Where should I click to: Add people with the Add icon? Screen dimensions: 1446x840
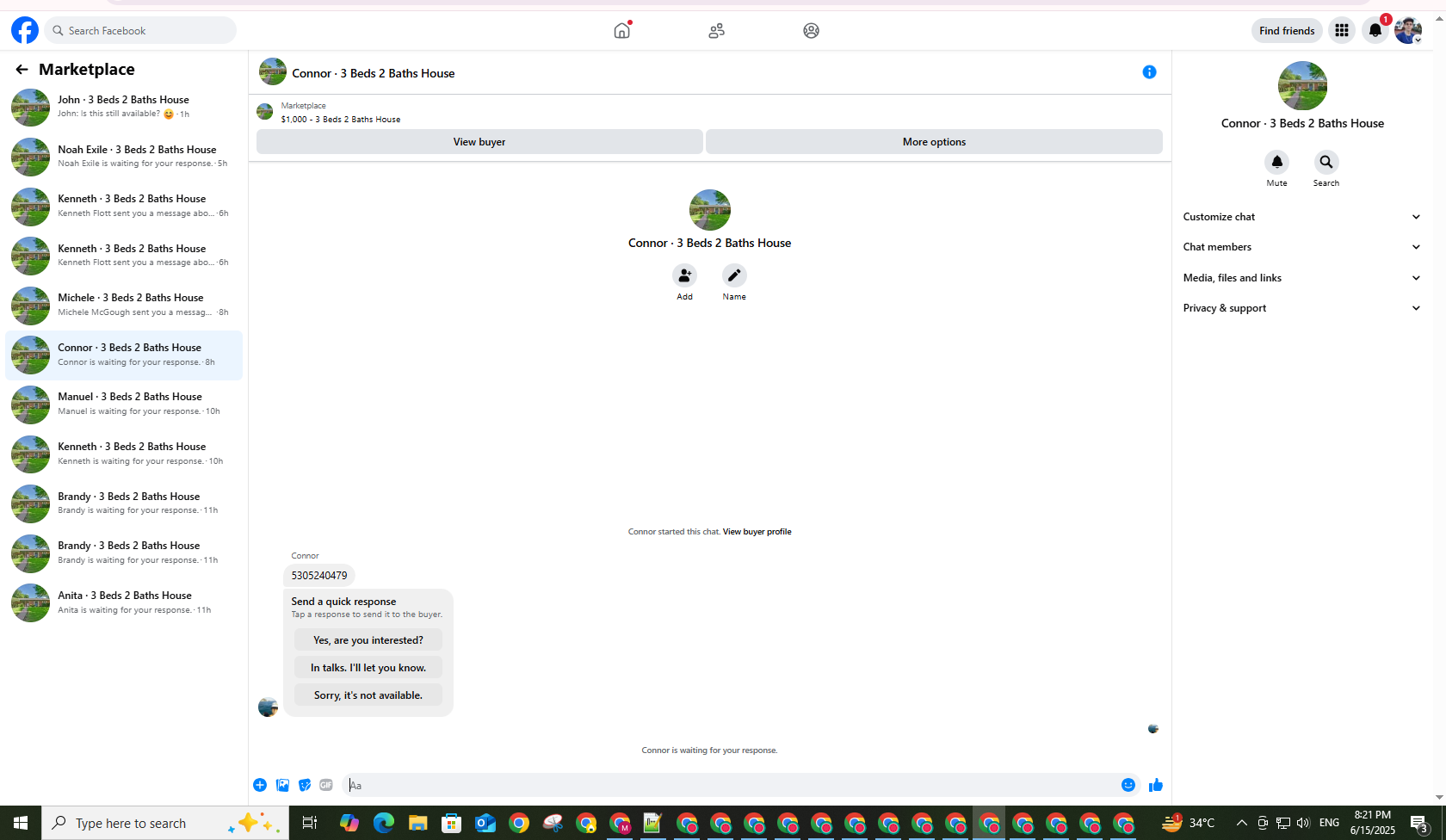(x=684, y=275)
